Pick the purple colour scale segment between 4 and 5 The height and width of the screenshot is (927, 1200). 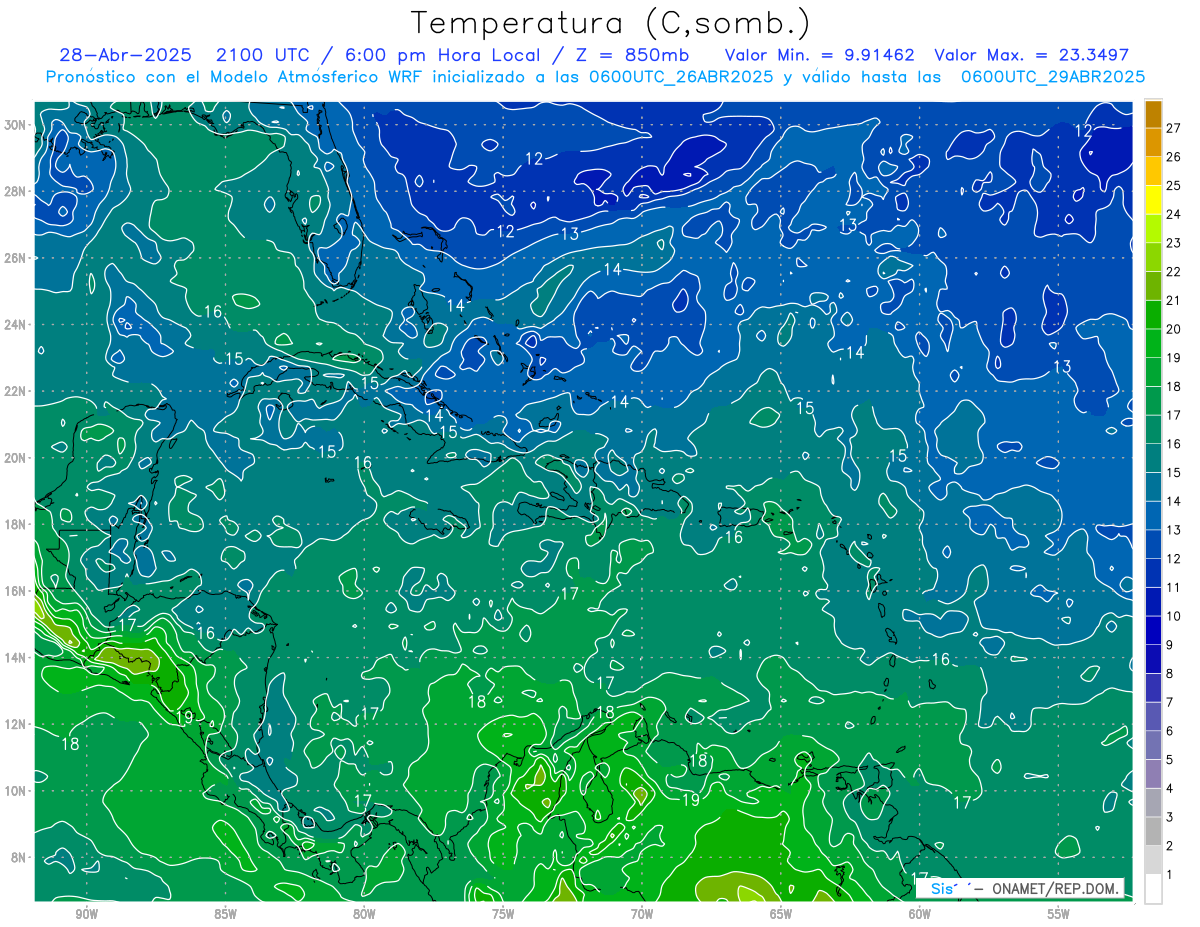(1153, 774)
